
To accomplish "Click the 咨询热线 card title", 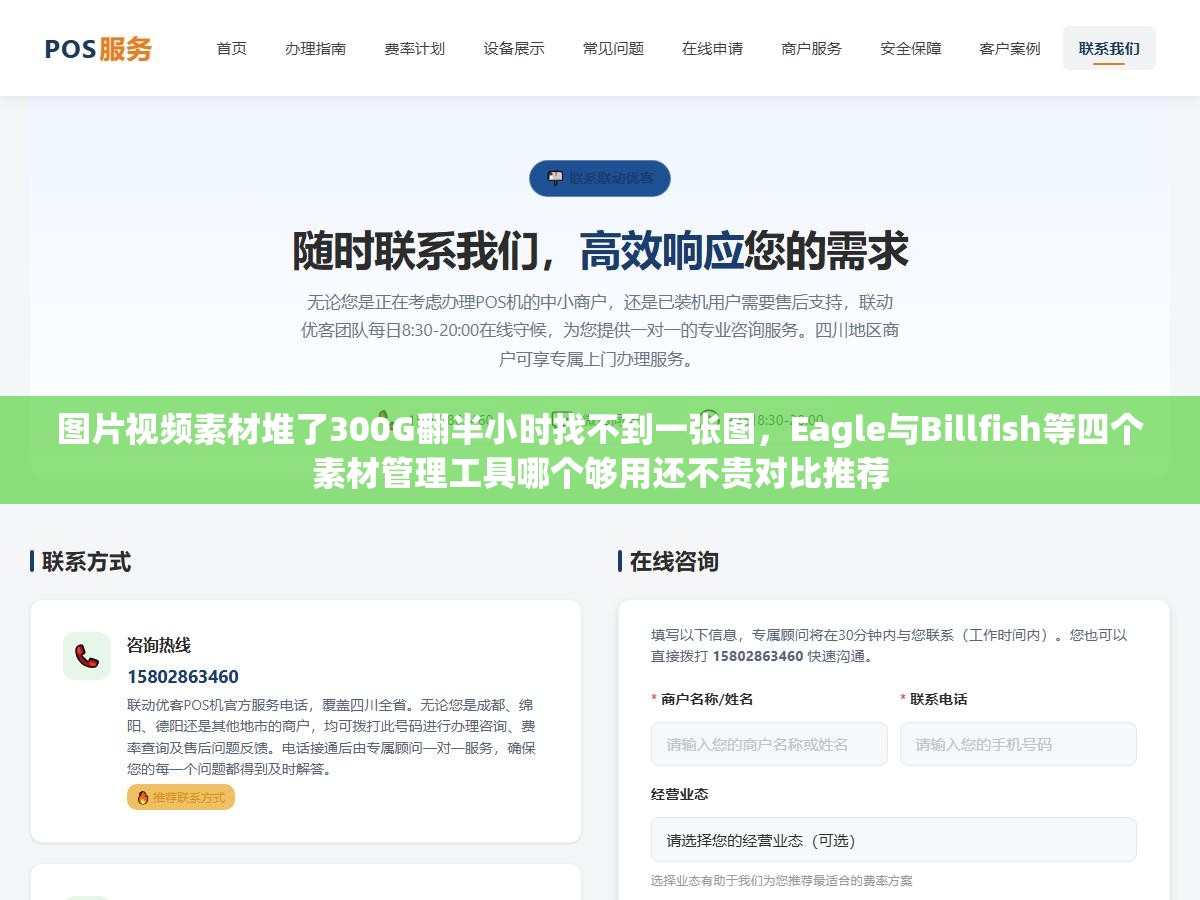I will (158, 645).
